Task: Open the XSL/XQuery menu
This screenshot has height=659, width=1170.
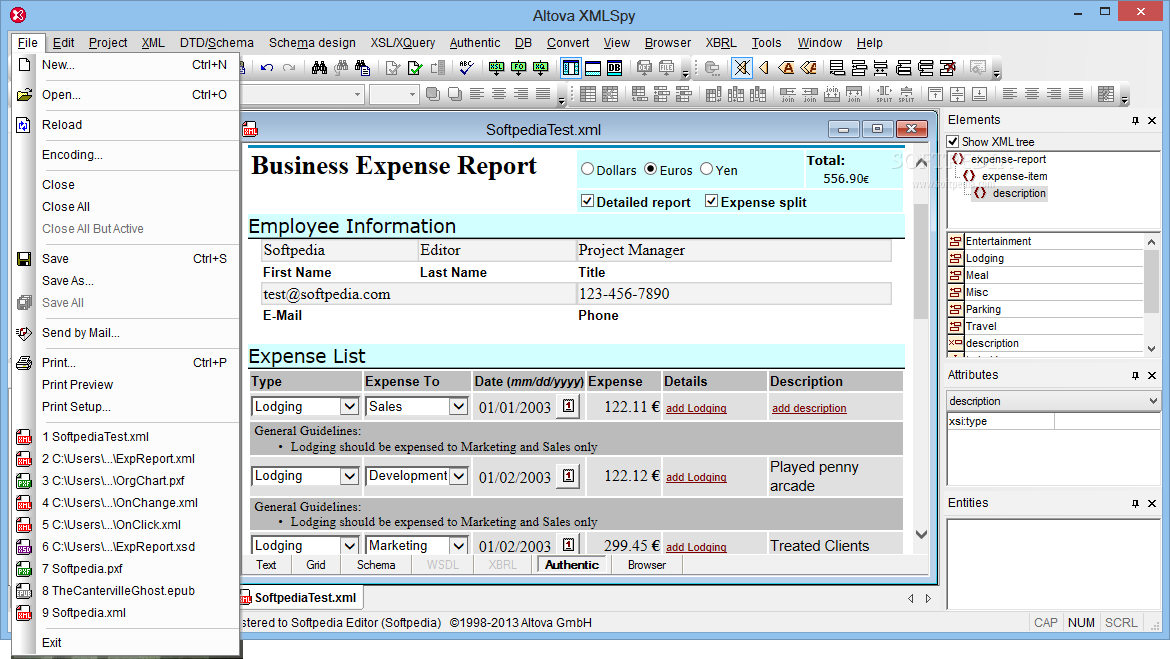Action: (x=403, y=43)
